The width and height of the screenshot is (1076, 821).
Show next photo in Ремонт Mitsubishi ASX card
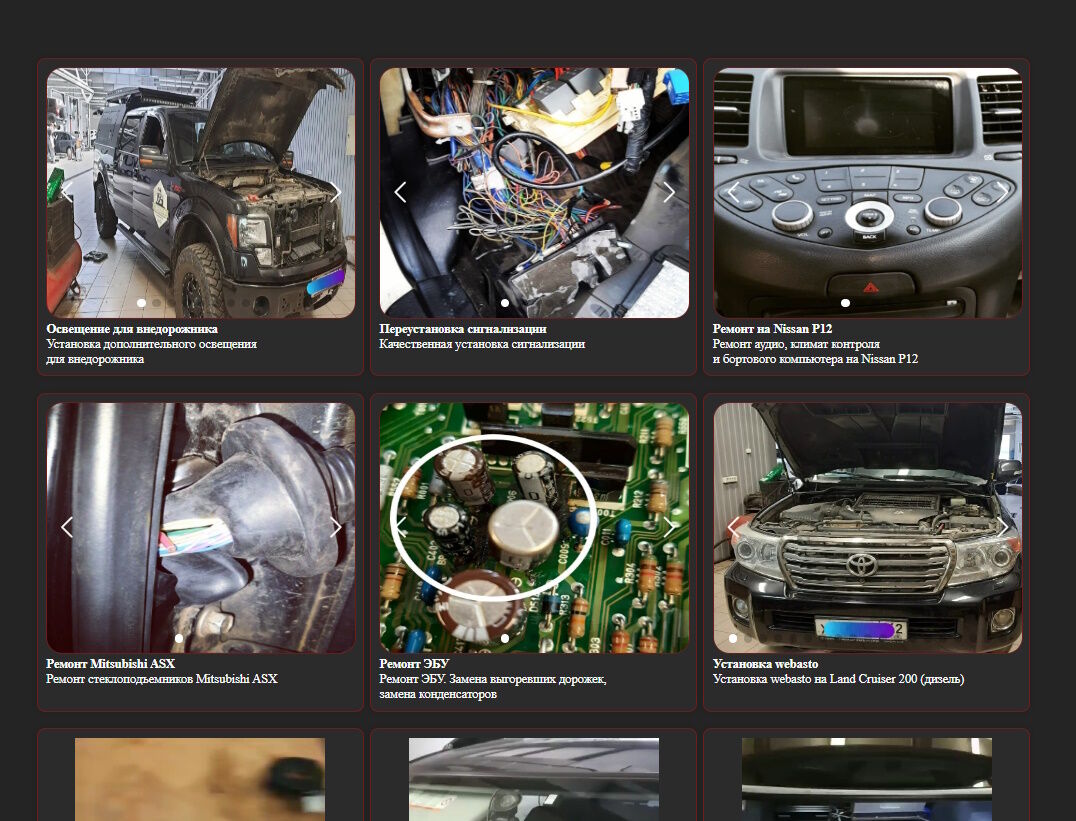336,527
